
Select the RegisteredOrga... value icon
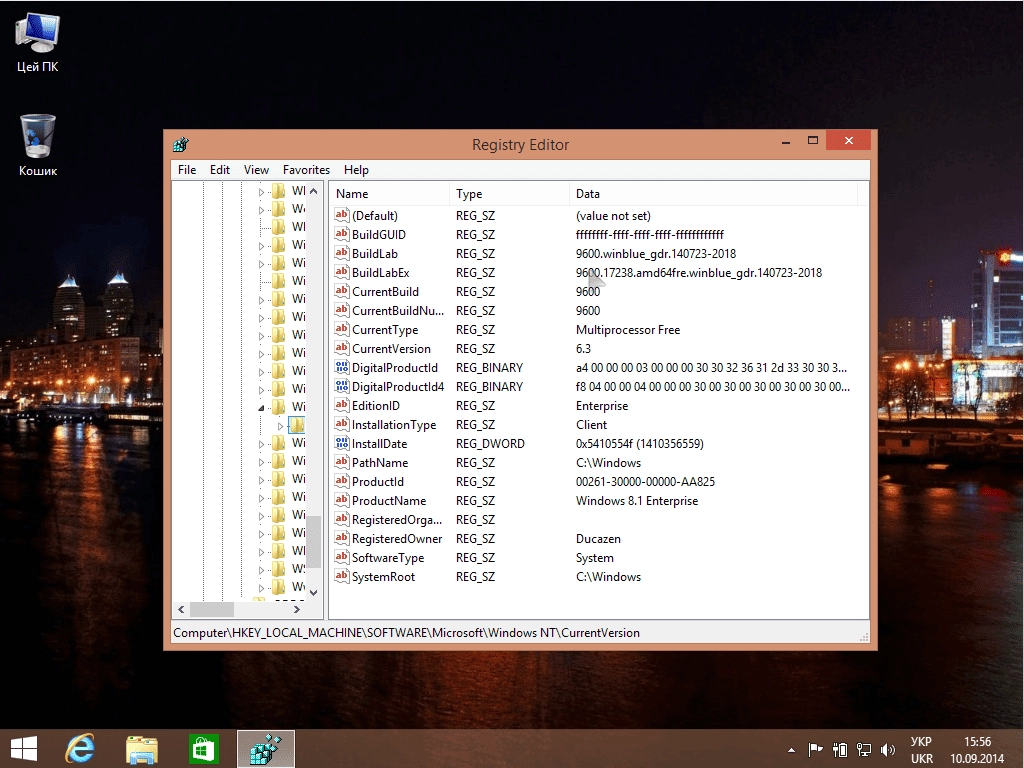(342, 519)
